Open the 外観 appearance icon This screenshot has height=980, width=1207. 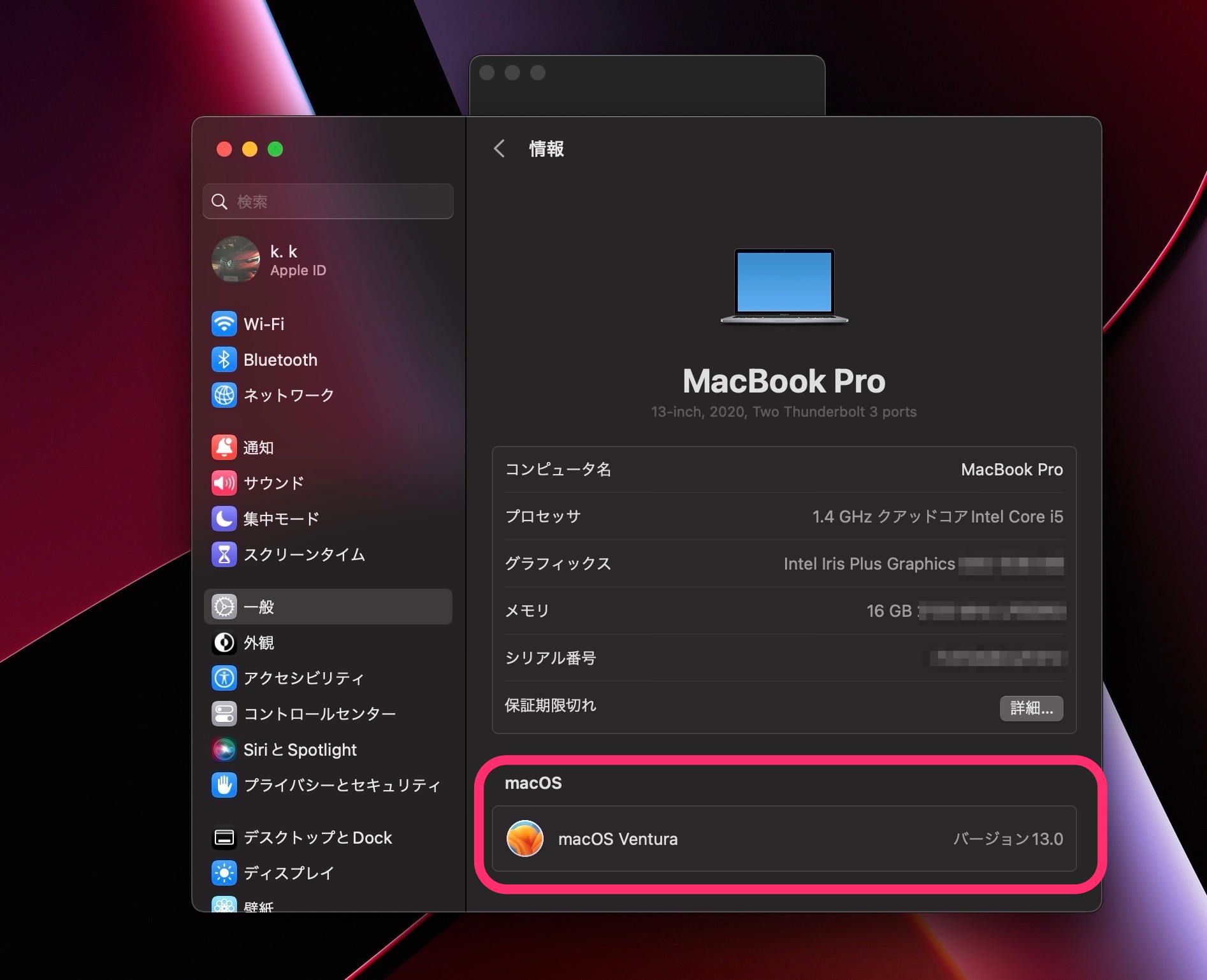point(224,642)
